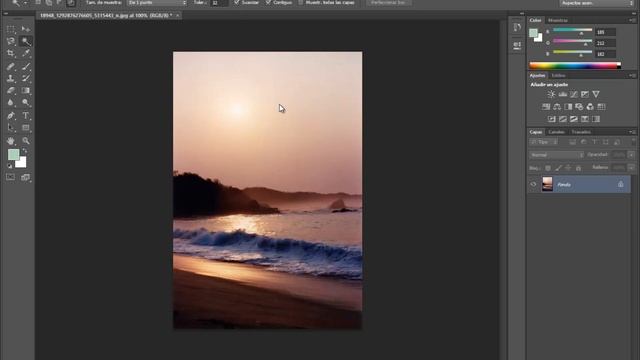Viewport: 640px width, 360px height.
Task: Select the Type tool
Action: [x=26, y=116]
